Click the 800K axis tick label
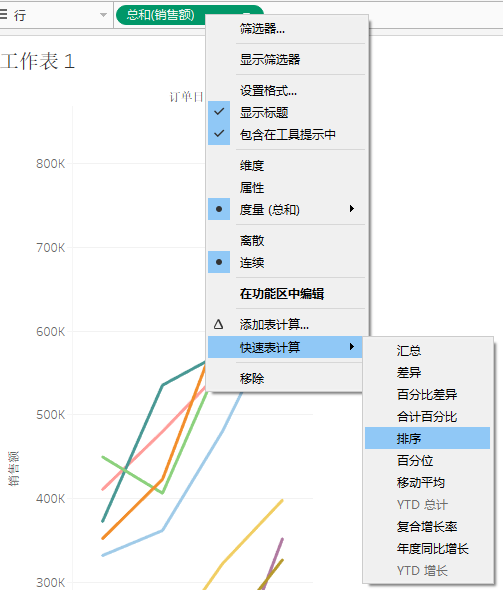This screenshot has width=503, height=590. 50,164
